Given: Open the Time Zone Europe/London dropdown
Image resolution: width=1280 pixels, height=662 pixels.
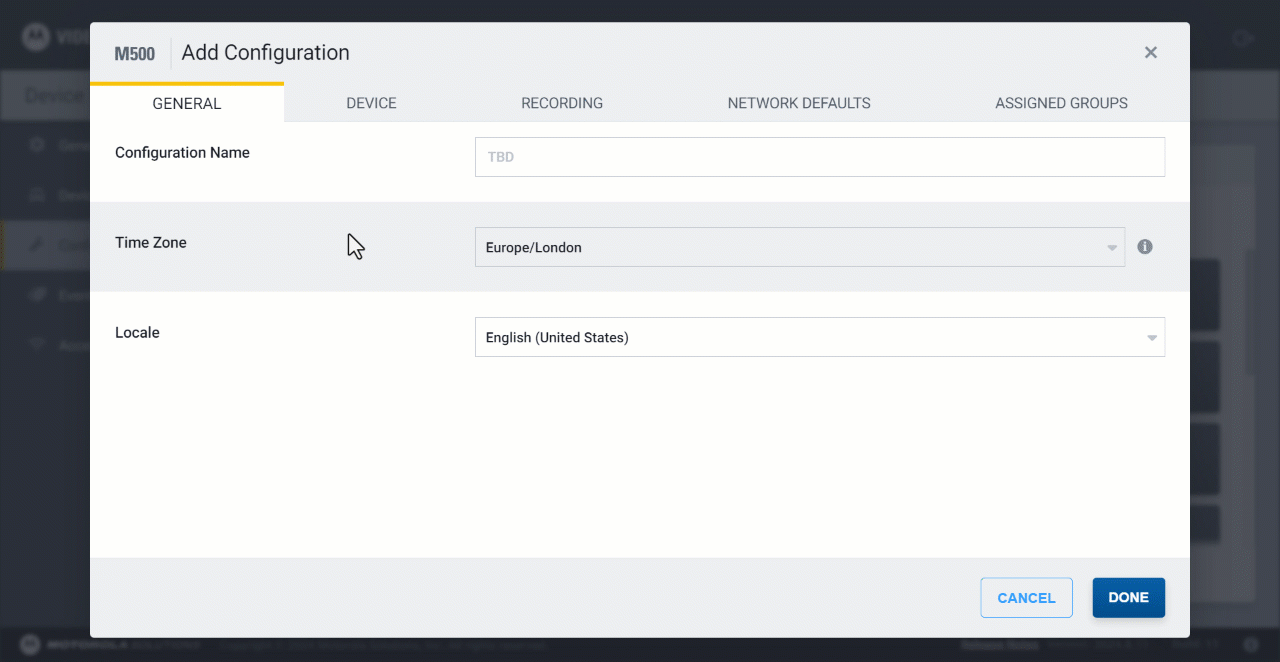Looking at the screenshot, I should [x=799, y=247].
